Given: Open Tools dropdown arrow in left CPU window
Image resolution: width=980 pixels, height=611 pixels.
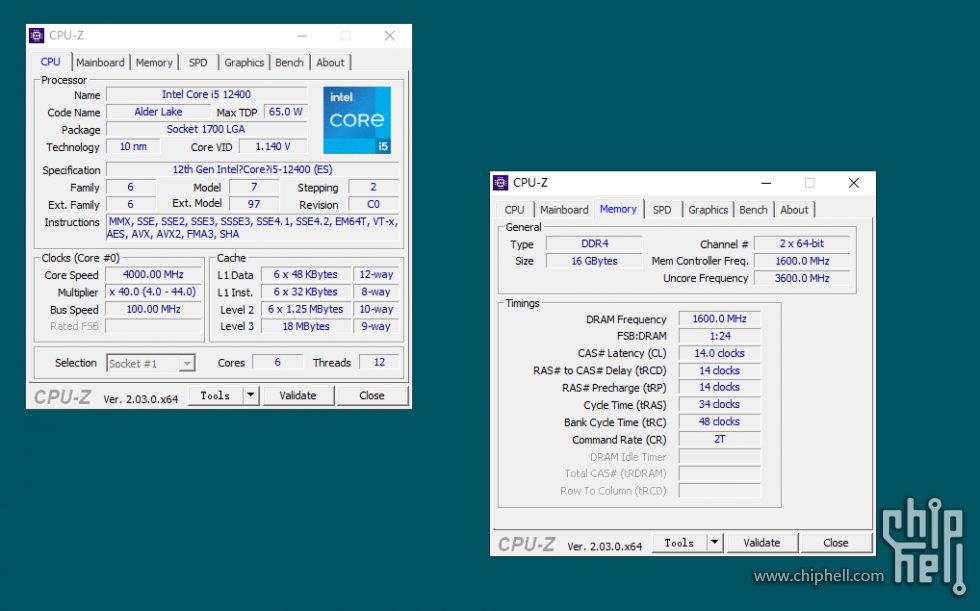Looking at the screenshot, I should pyautogui.click(x=251, y=395).
